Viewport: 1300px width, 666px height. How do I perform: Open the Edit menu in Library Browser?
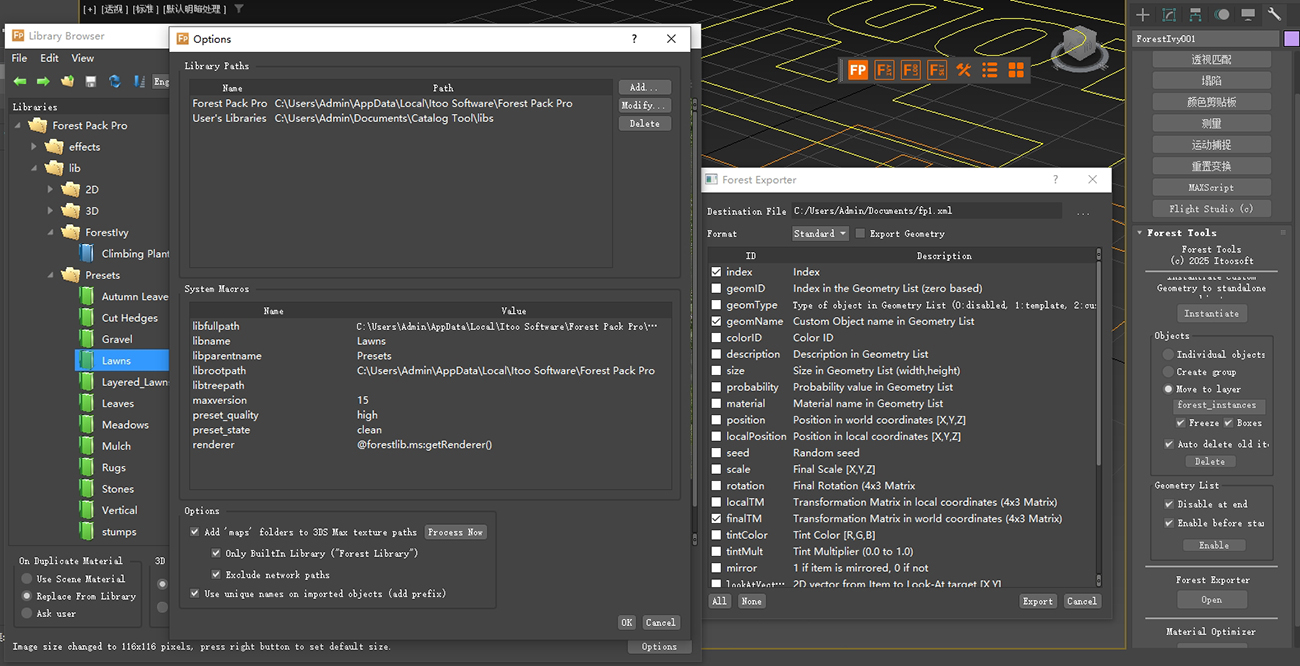[x=50, y=58]
